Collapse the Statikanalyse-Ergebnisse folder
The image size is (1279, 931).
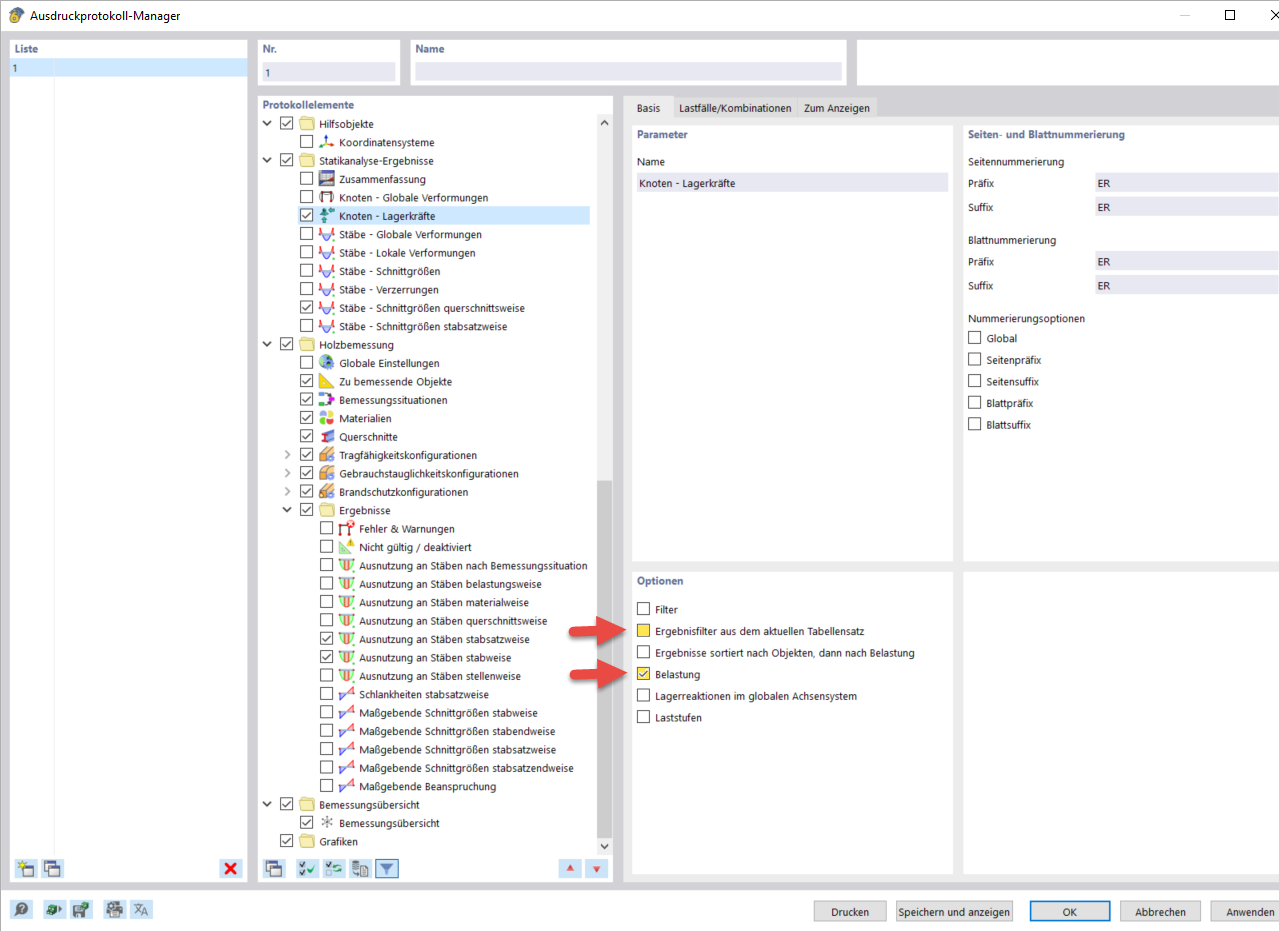point(266,159)
